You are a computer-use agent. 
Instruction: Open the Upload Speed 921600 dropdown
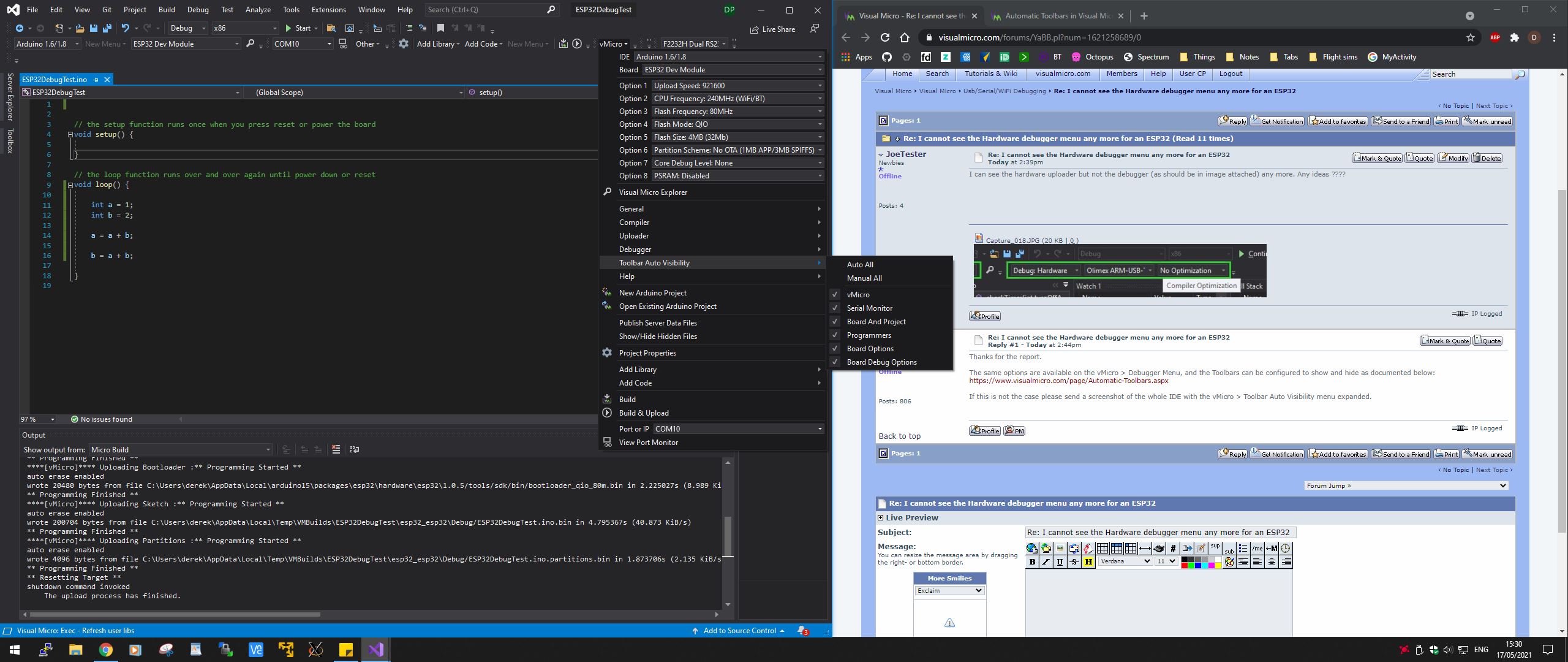(737, 86)
